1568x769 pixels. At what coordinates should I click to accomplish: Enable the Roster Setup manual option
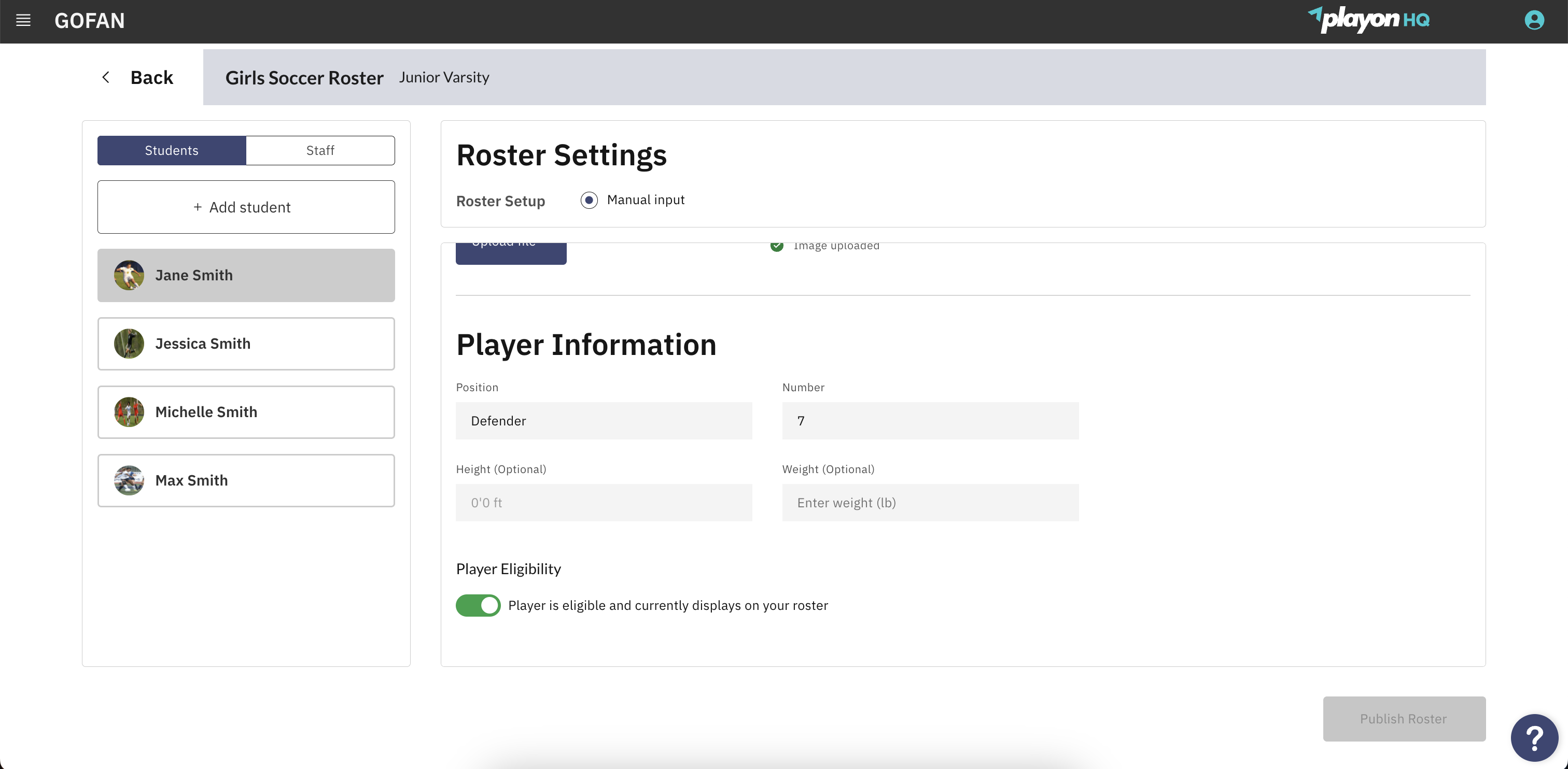pyautogui.click(x=589, y=200)
